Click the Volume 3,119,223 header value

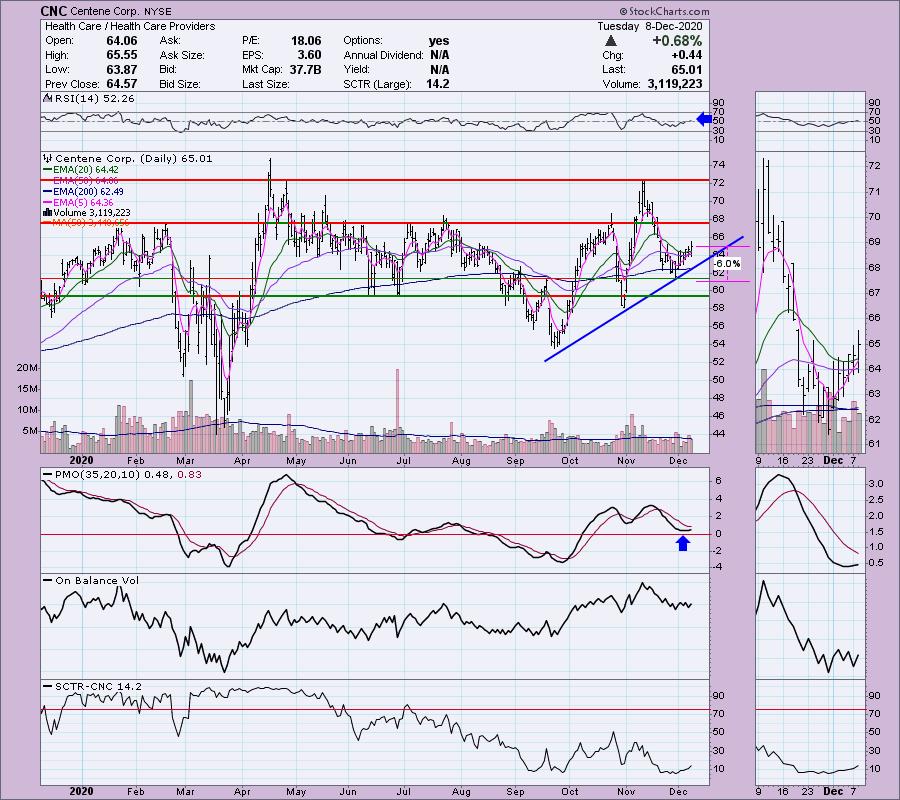click(x=675, y=84)
